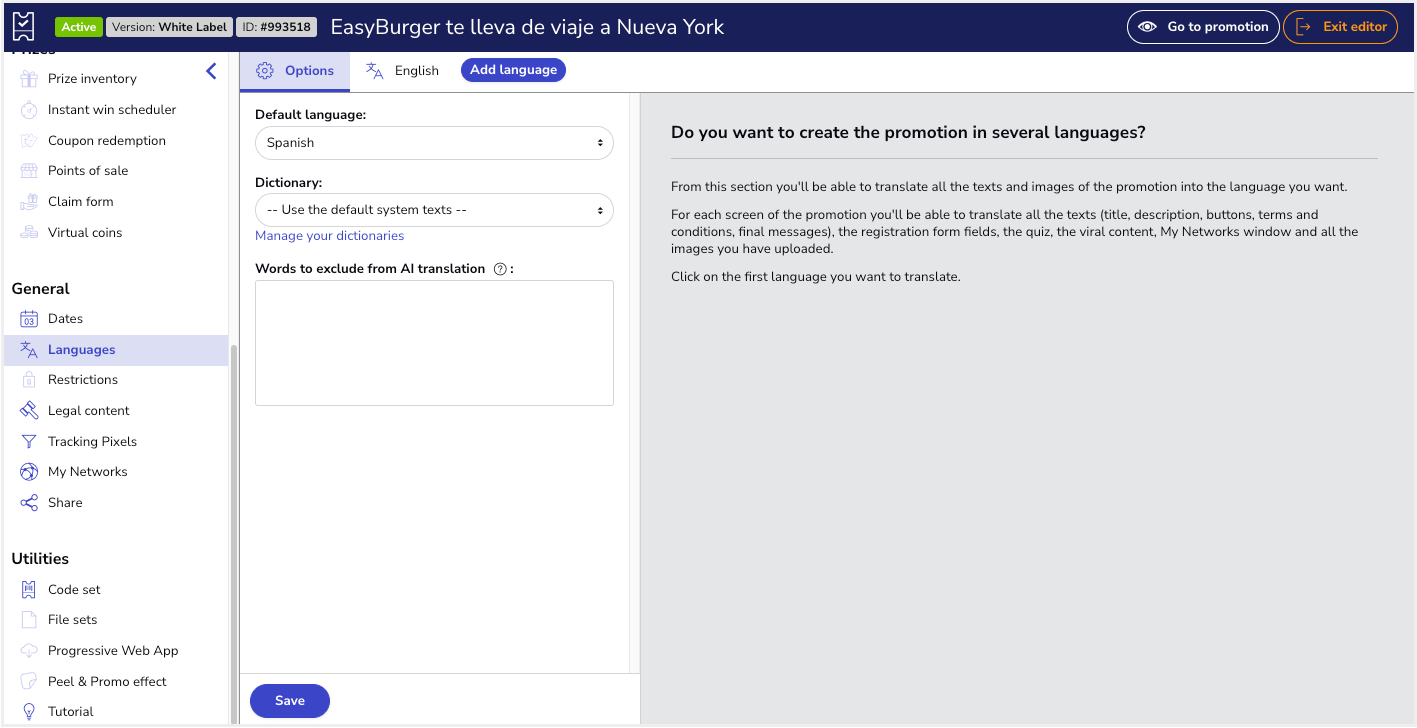Screen dimensions: 1417x728
Task: Click the My Networks globe icon
Action: [x=29, y=472]
